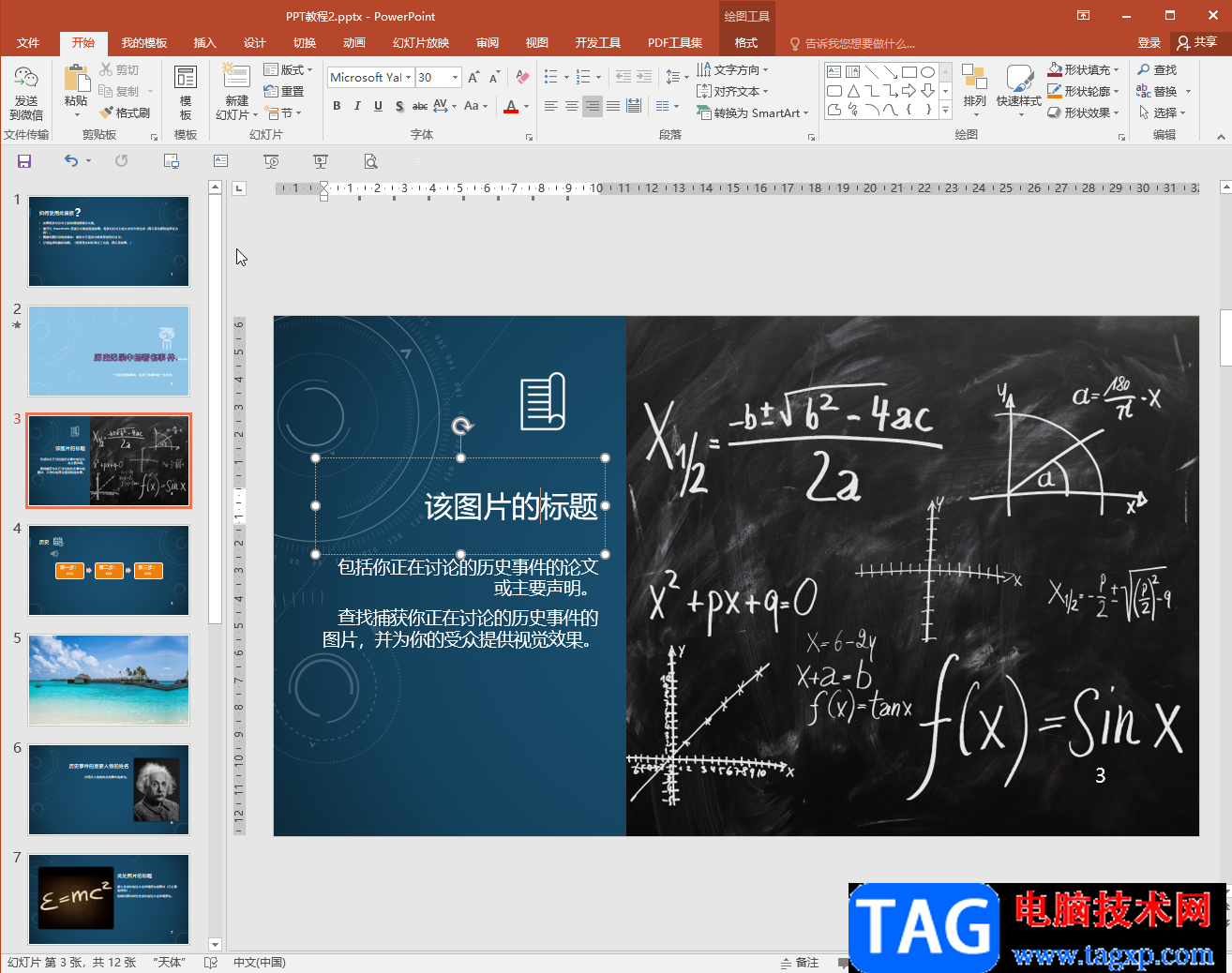Open the Arrange (排列) tool
Screen dimensions: 1232x973
974,90
